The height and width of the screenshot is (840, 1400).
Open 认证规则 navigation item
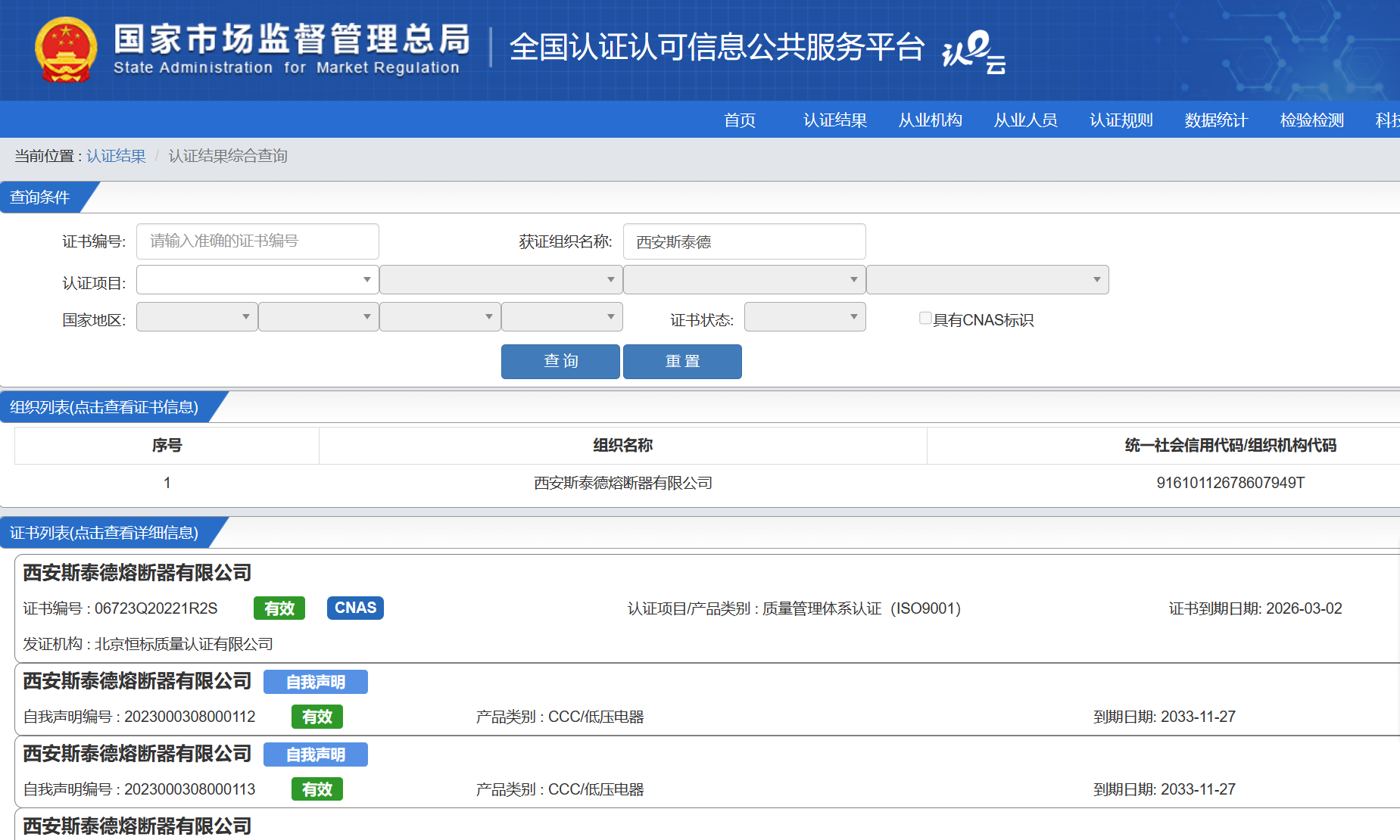click(x=1121, y=120)
